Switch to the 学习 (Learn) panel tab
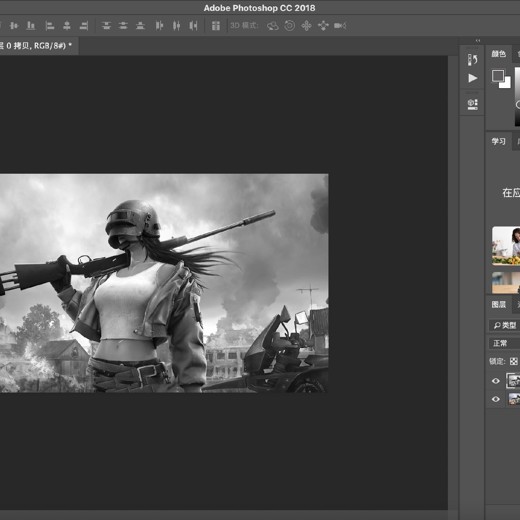The image size is (520, 520). point(498,141)
